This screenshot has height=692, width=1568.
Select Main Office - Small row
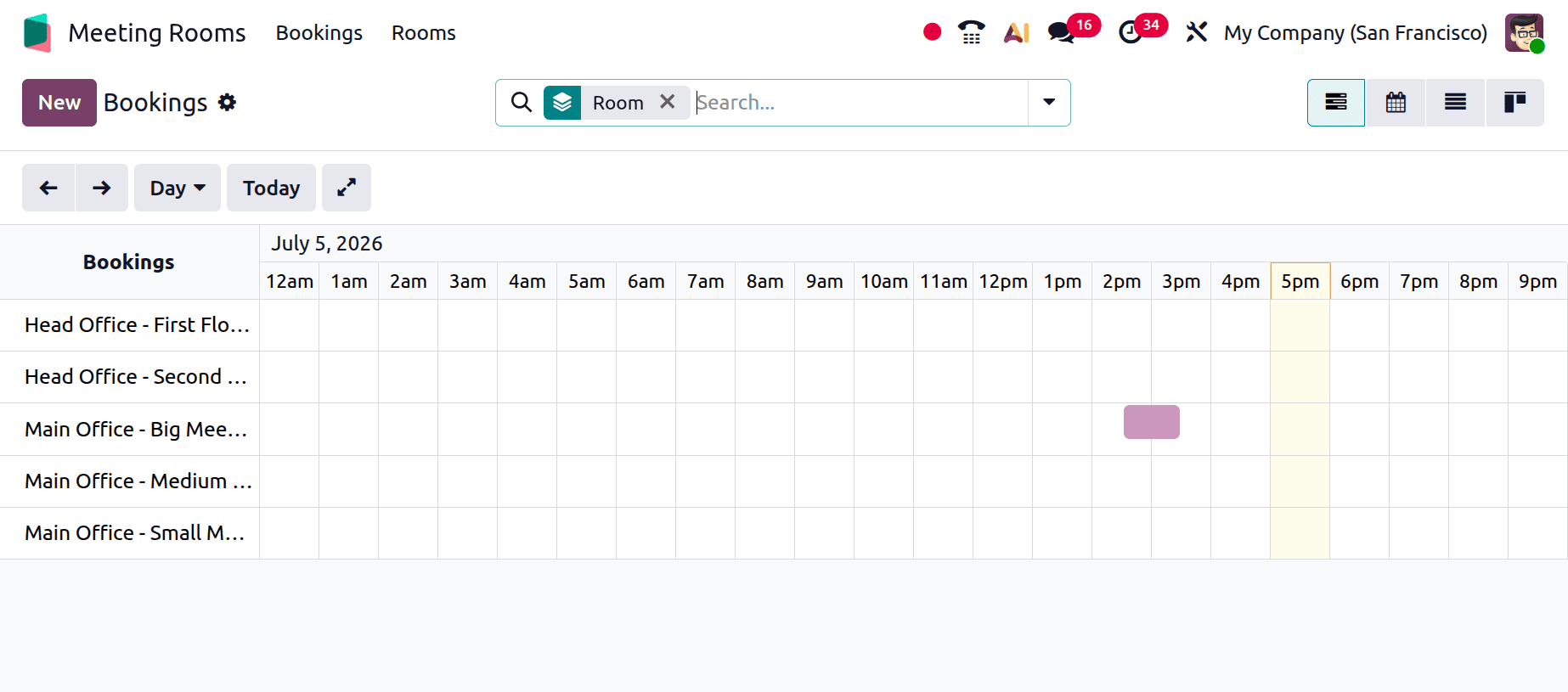tap(129, 533)
